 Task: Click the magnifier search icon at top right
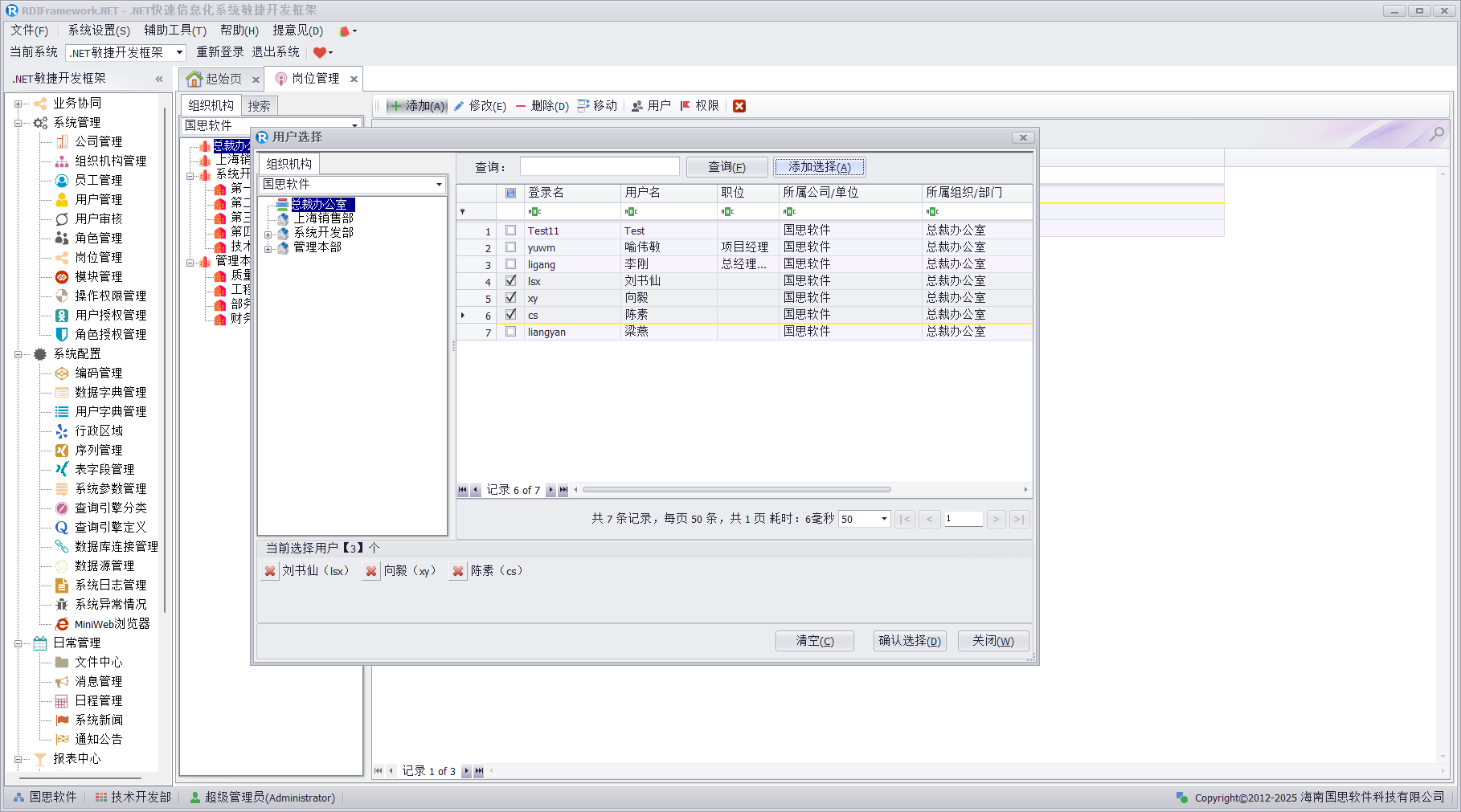1436,134
